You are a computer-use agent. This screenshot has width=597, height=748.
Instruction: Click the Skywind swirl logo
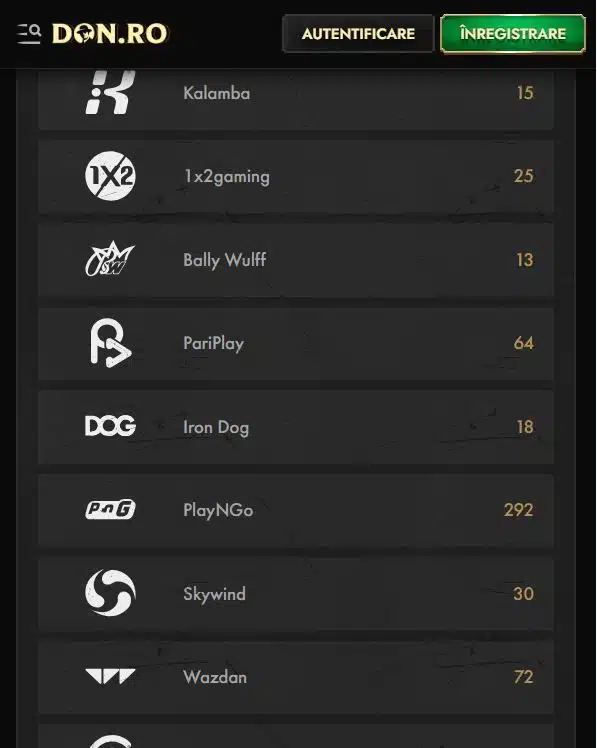point(110,593)
